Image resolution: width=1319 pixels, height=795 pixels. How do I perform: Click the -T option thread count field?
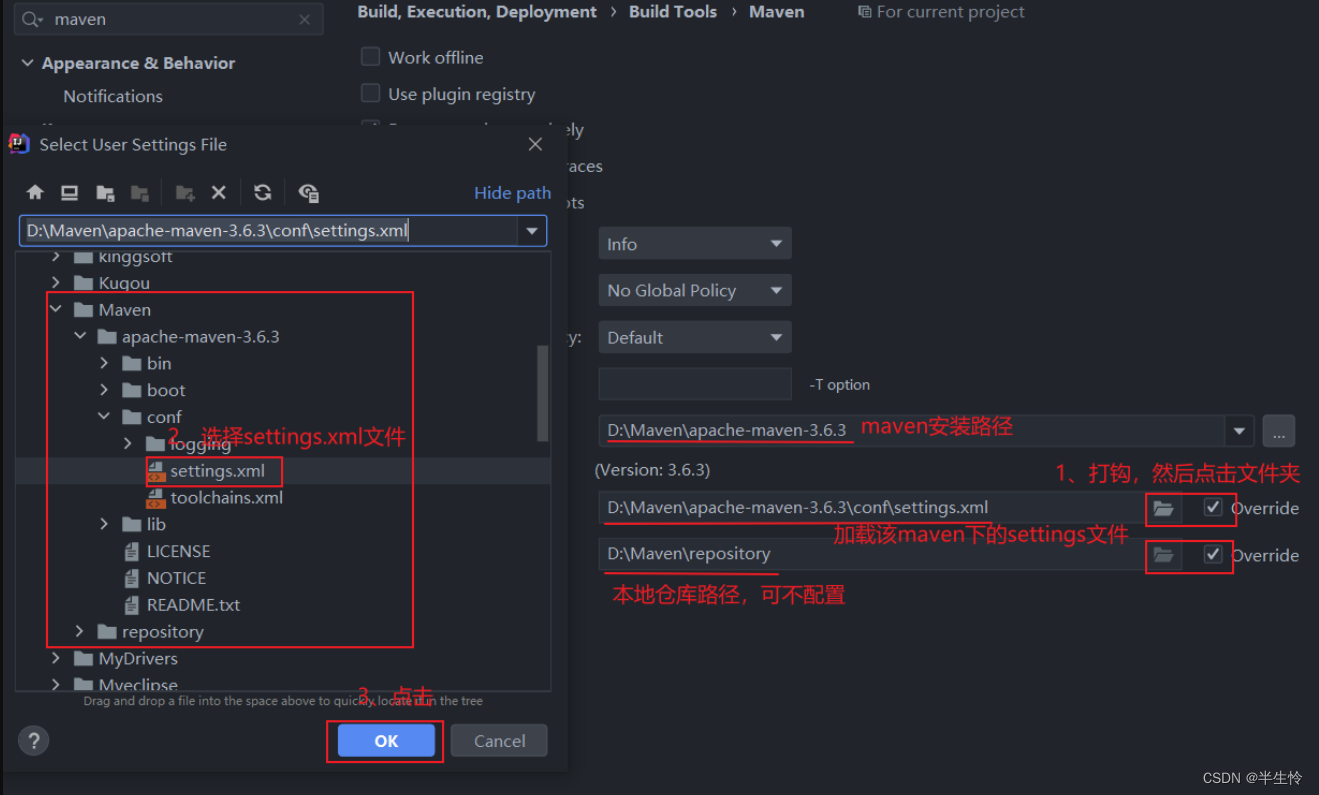[695, 384]
